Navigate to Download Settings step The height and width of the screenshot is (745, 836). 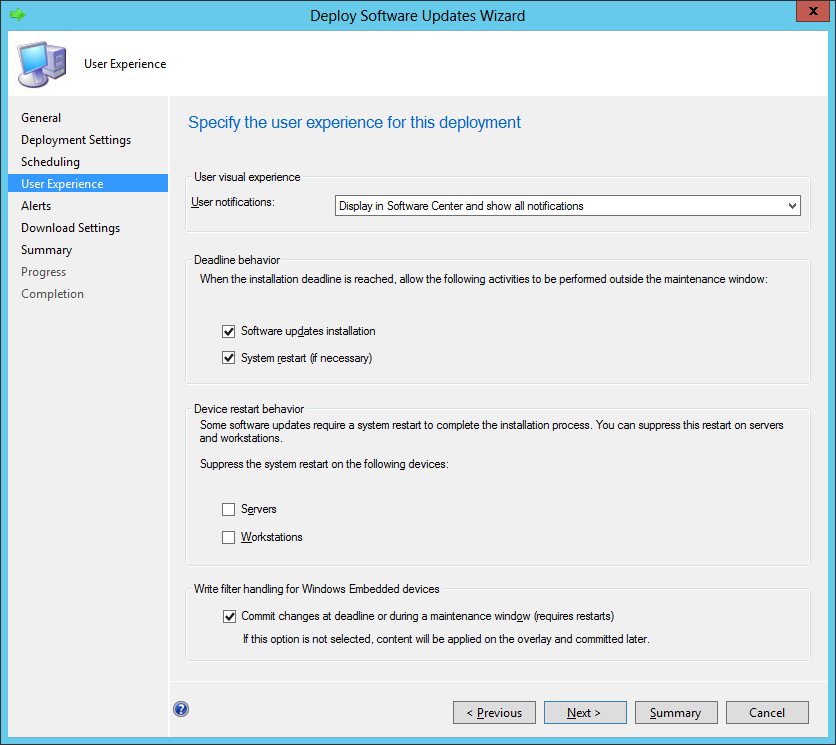tap(70, 228)
